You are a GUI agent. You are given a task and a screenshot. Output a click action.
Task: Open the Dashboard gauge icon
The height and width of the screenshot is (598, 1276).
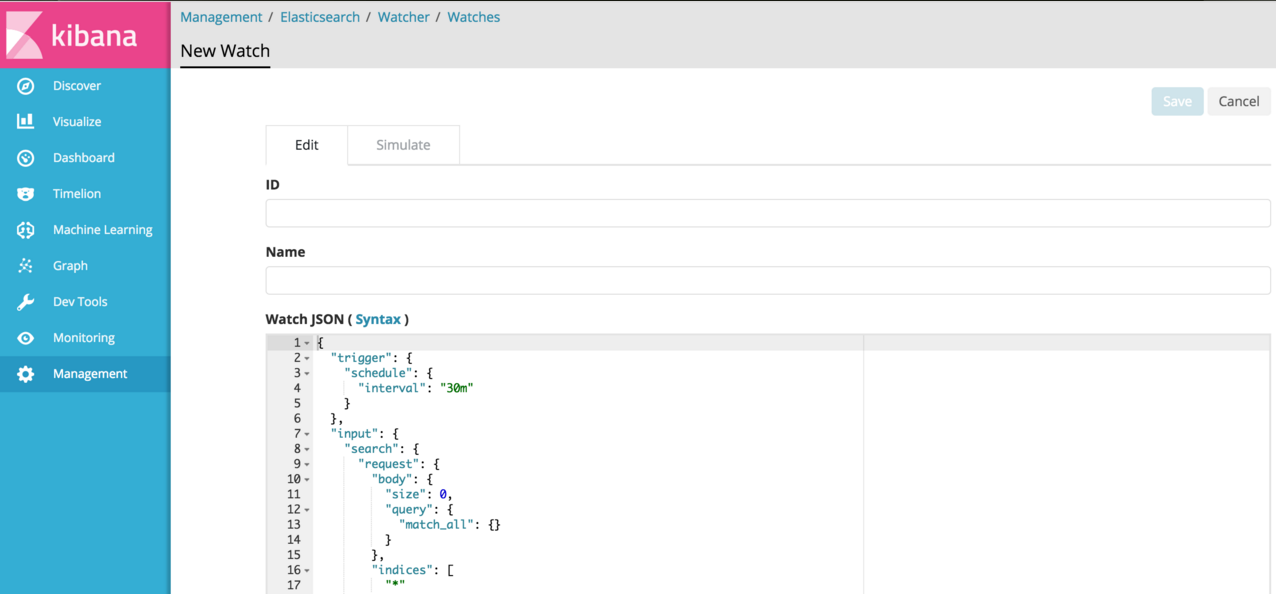pos(26,158)
